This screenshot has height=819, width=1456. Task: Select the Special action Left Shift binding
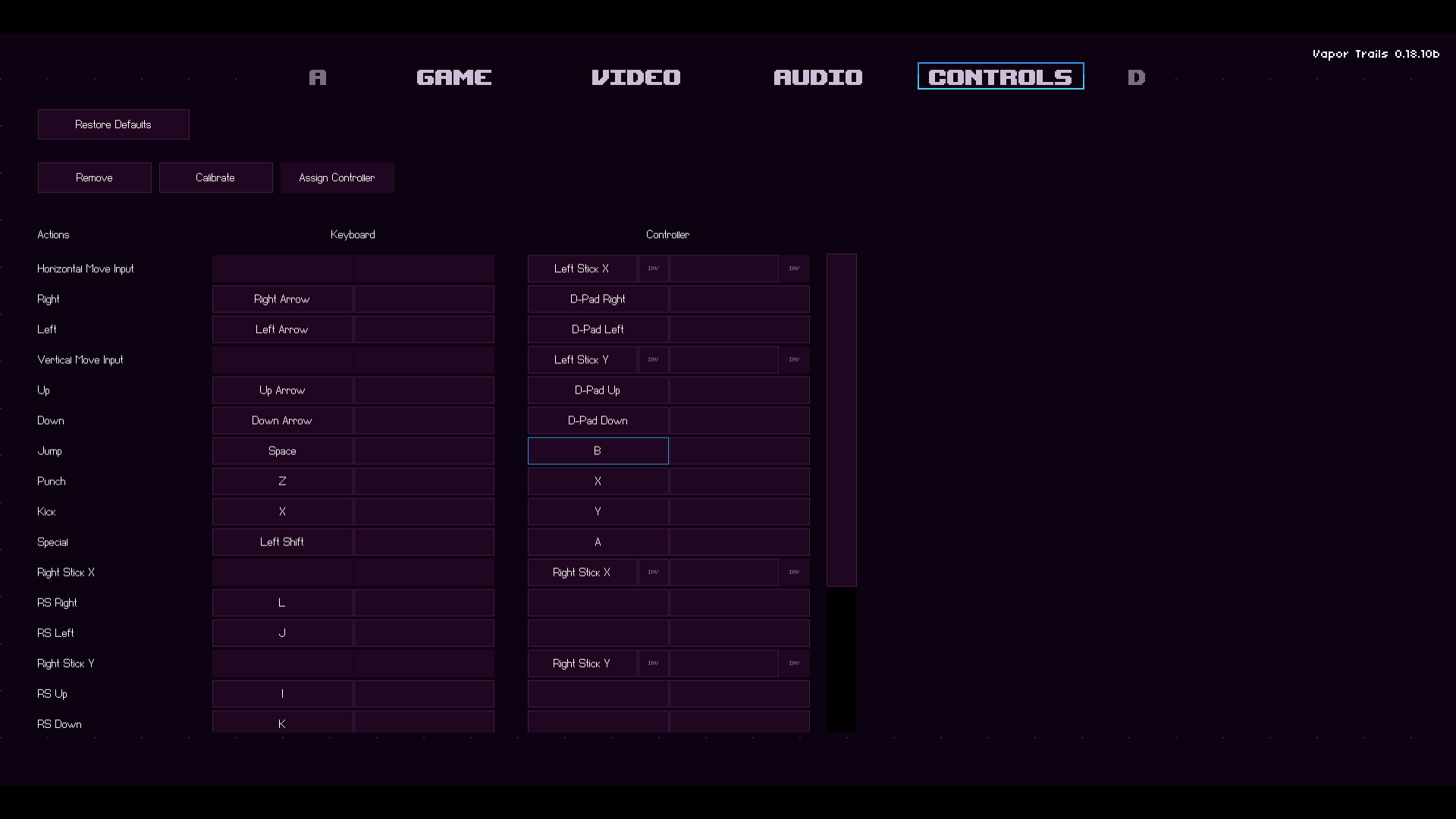[282, 541]
